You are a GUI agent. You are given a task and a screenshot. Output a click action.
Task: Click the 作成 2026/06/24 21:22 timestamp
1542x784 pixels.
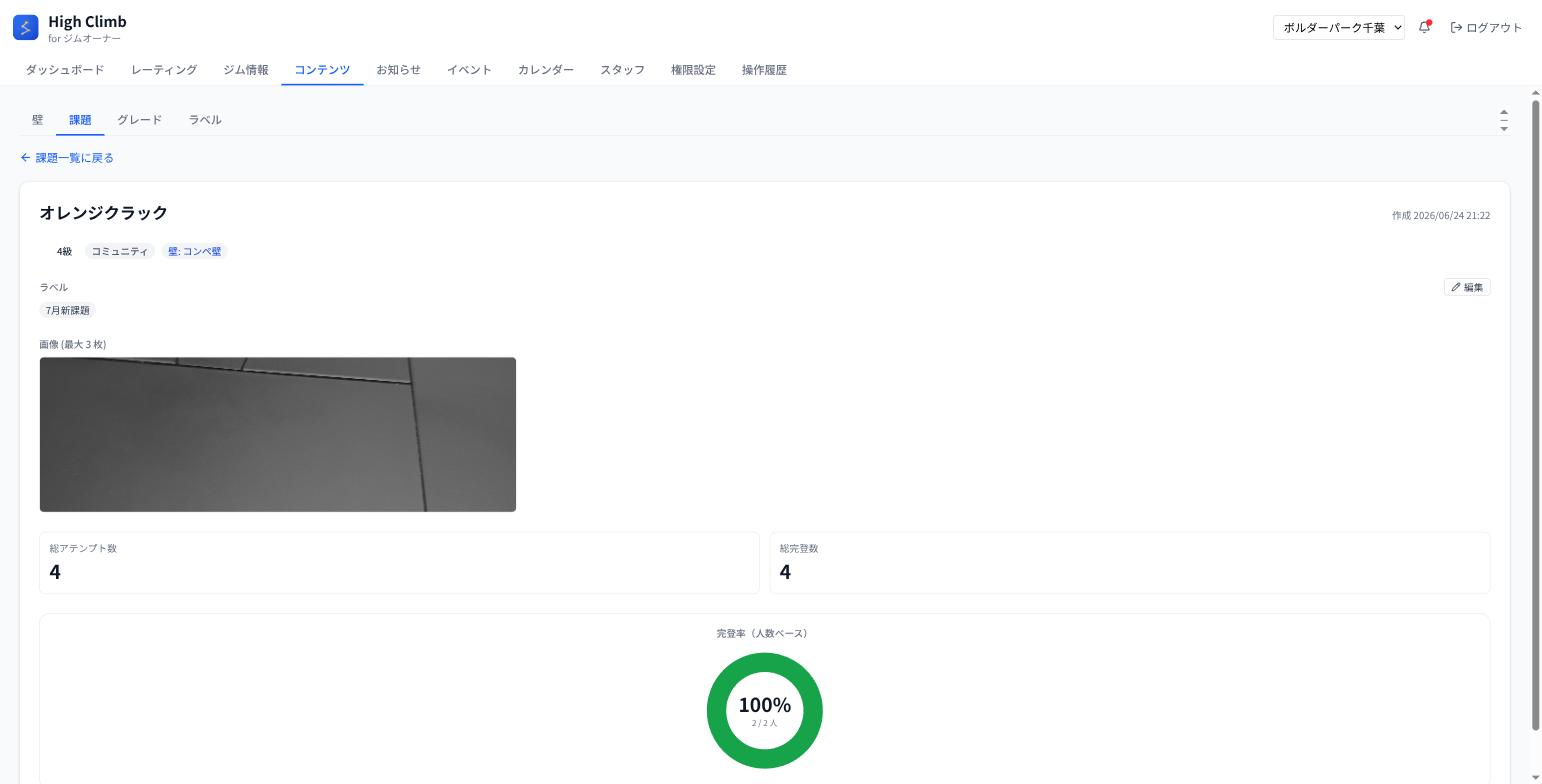[1441, 215]
